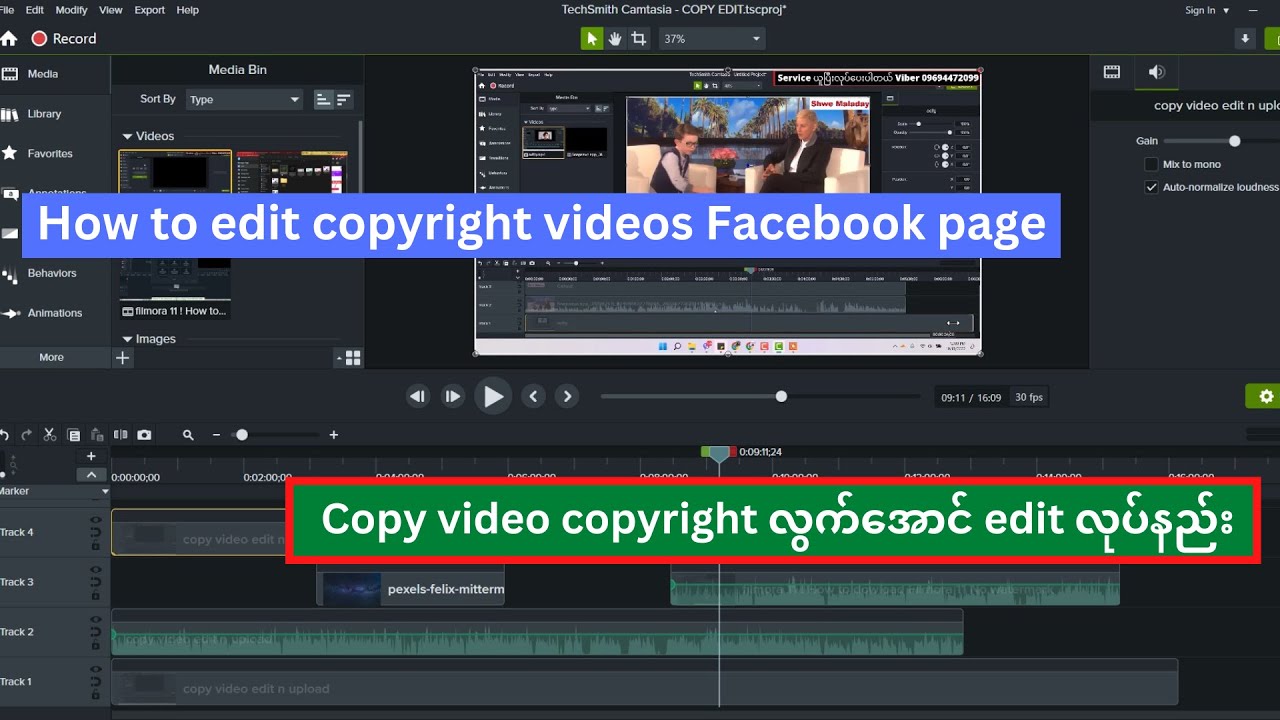1280x720 pixels.
Task: Enable the Mix to mono checkbox
Action: [x=1151, y=164]
